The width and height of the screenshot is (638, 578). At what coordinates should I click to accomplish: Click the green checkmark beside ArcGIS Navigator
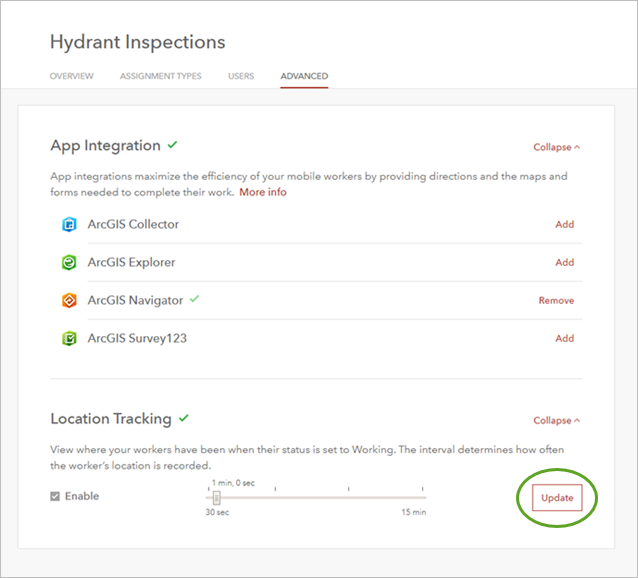tap(194, 299)
